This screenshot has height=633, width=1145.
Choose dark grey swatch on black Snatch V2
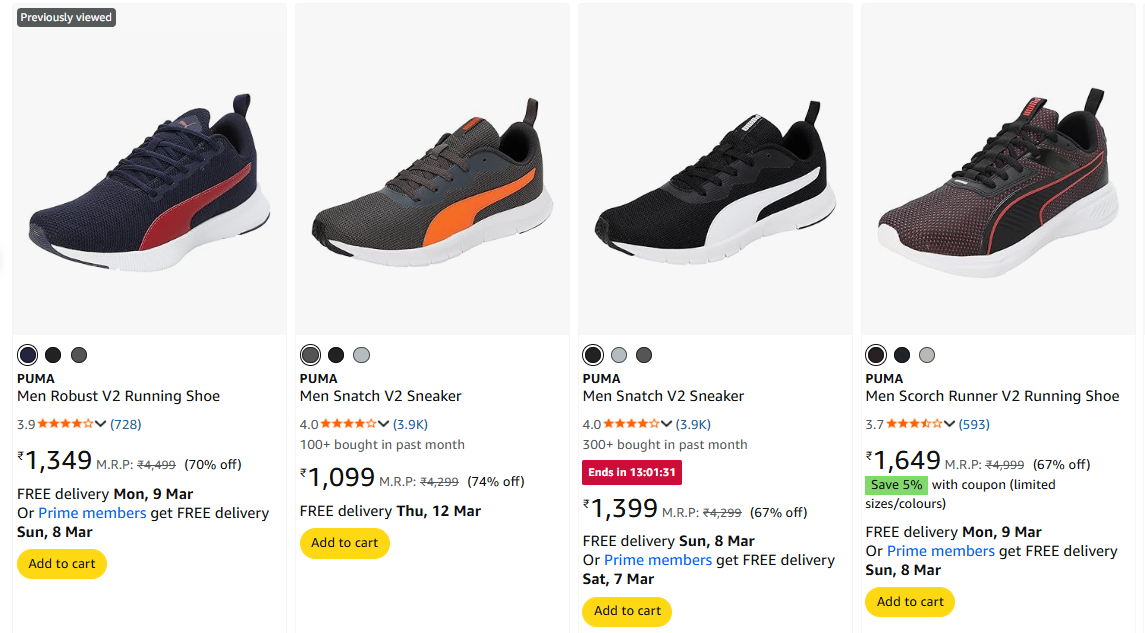pyautogui.click(x=644, y=355)
